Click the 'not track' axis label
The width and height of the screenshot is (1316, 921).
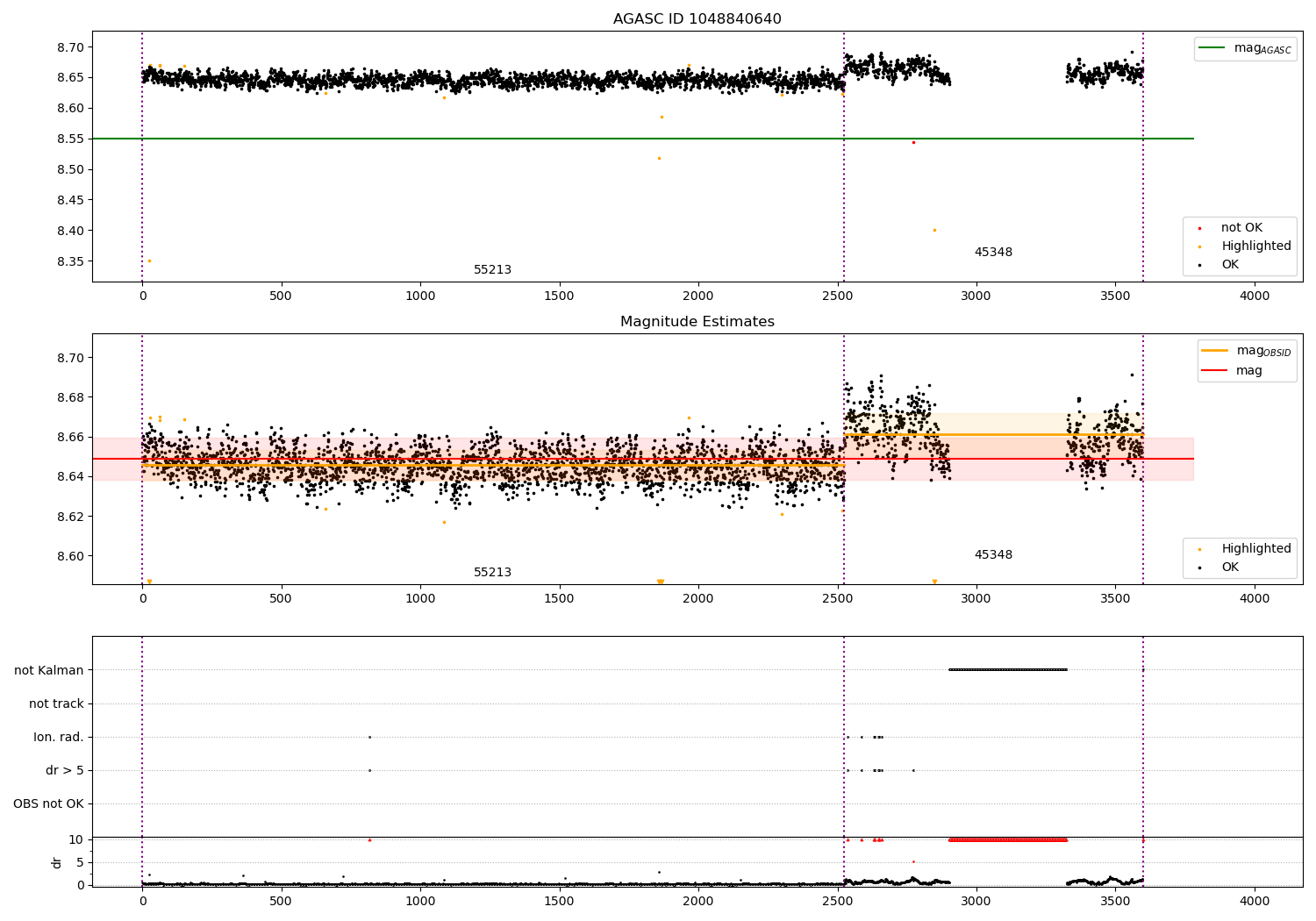(x=56, y=703)
